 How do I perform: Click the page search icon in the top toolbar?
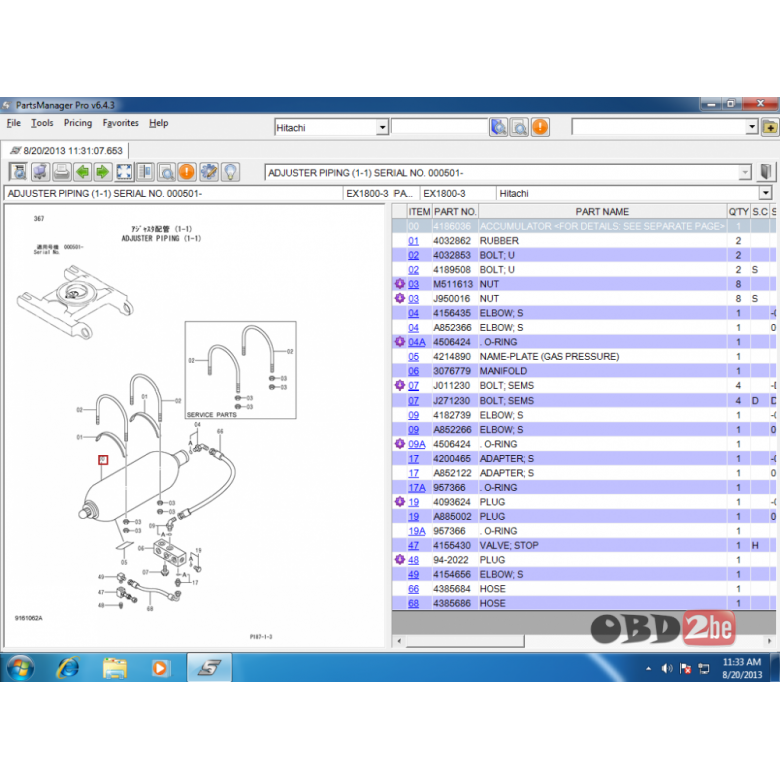pos(519,127)
